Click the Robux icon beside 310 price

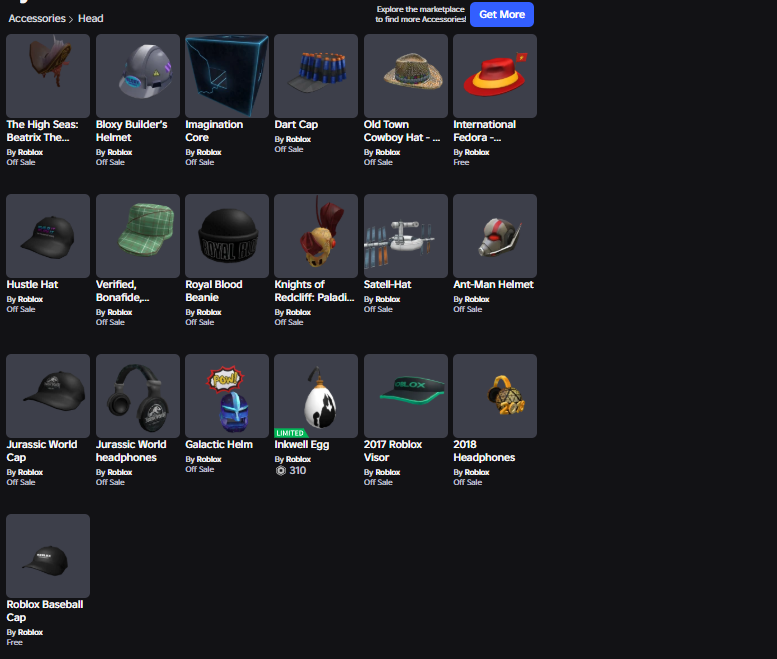coord(281,471)
